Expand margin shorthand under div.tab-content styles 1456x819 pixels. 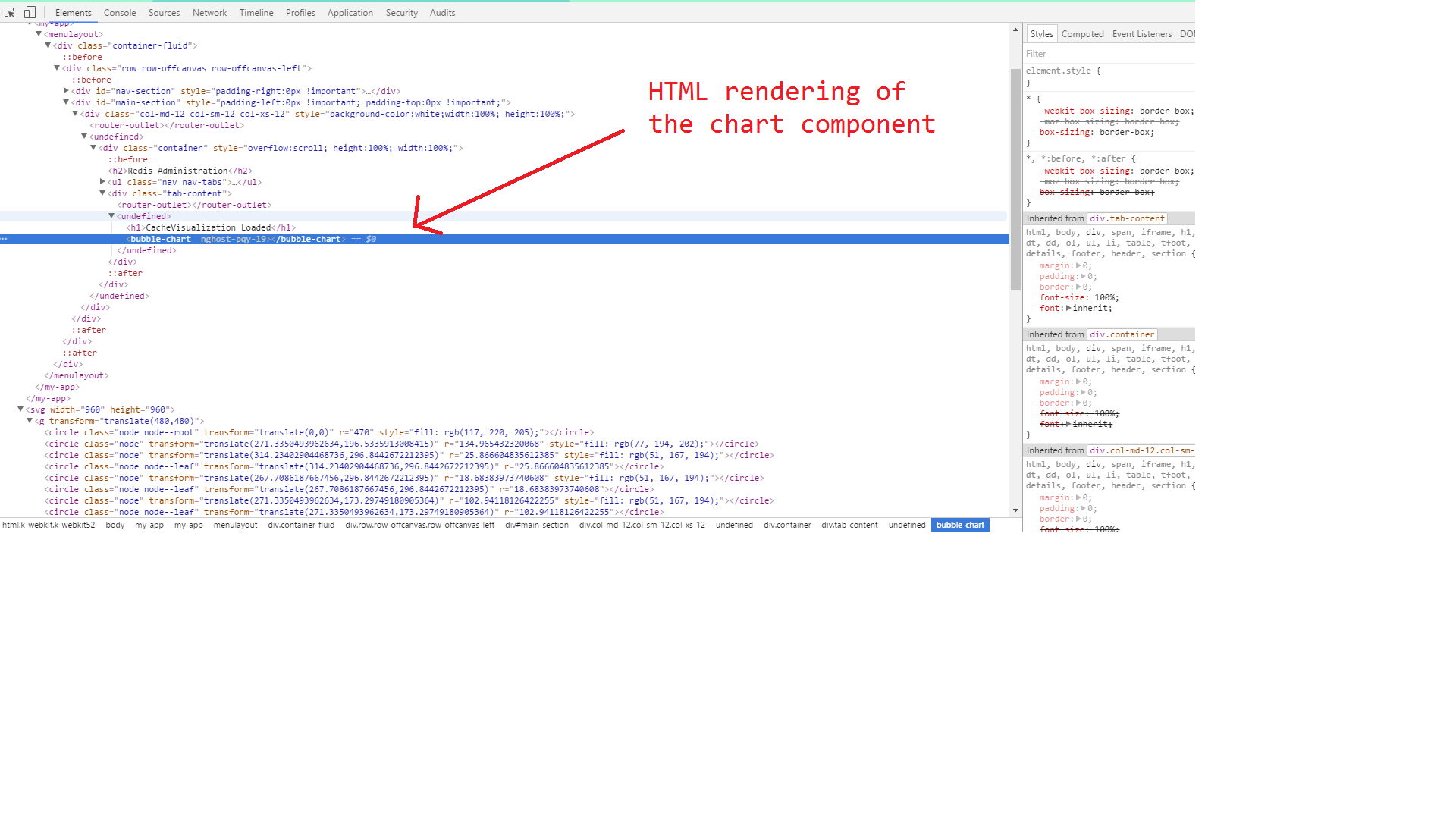[1078, 266]
